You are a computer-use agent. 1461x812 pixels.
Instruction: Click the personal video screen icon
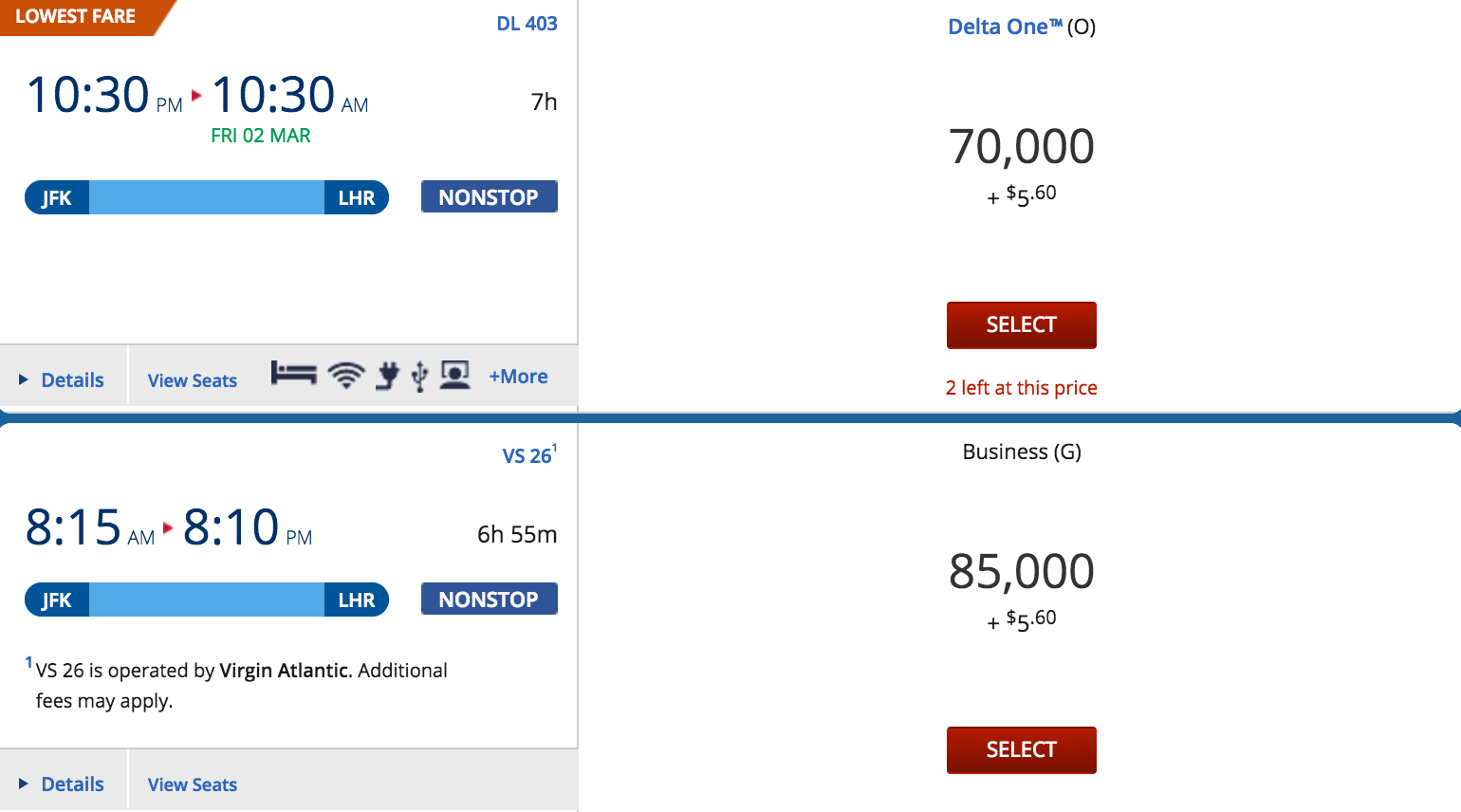[455, 376]
